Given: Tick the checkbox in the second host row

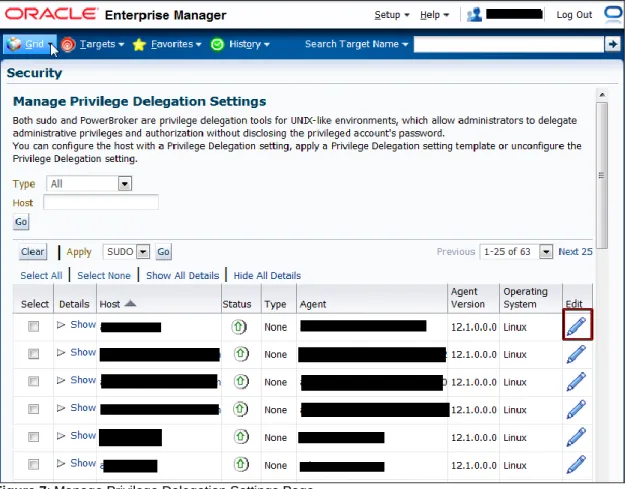Looking at the screenshot, I should (x=33, y=354).
